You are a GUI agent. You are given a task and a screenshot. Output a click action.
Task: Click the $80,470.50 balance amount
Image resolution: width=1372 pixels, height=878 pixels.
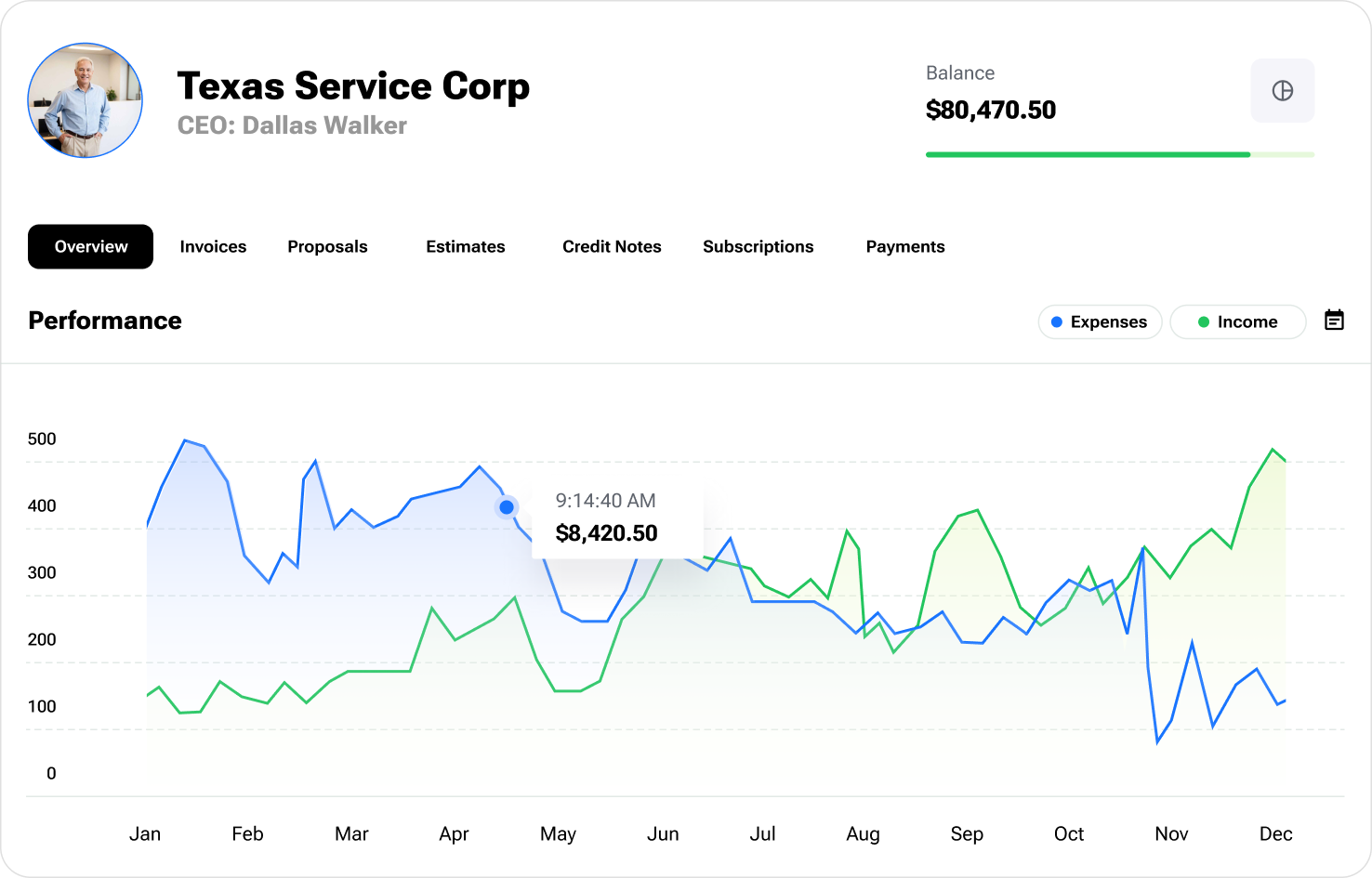point(991,111)
